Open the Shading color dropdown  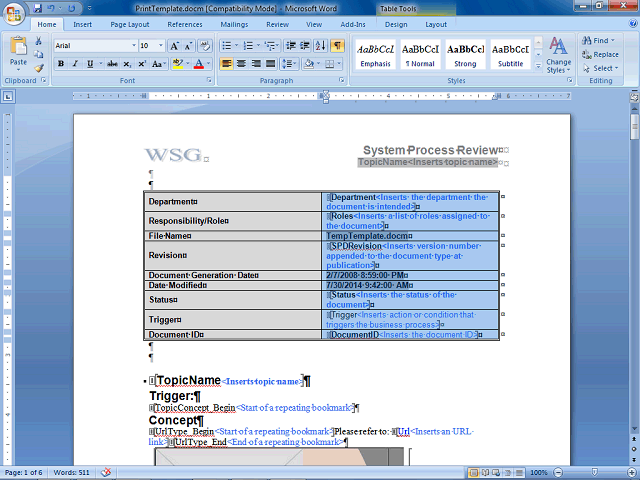tap(318, 64)
